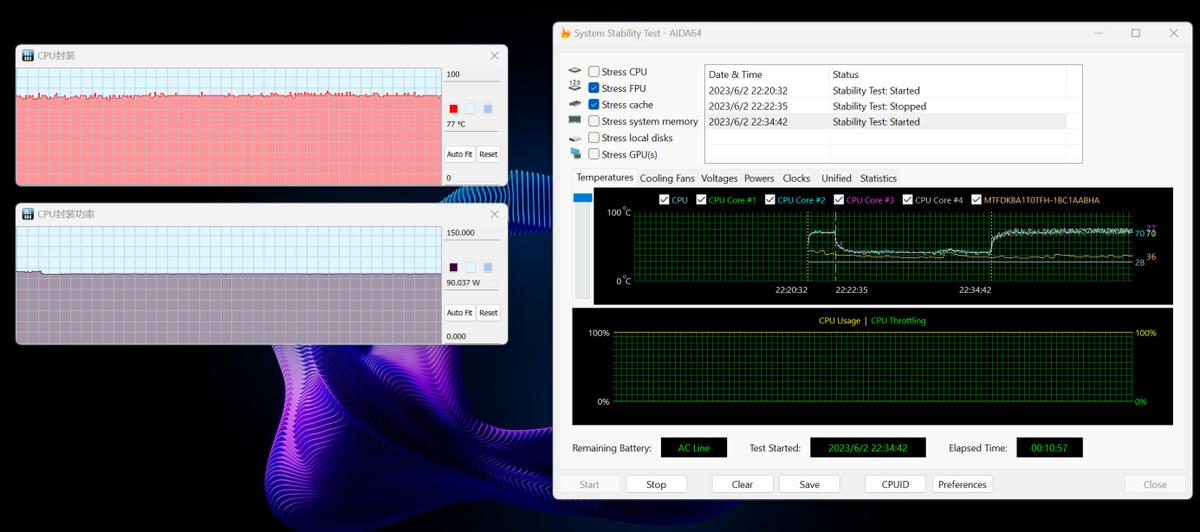Click the AIDA64 flame icon in title bar
Viewport: 1200px width, 532px height.
(x=565, y=33)
